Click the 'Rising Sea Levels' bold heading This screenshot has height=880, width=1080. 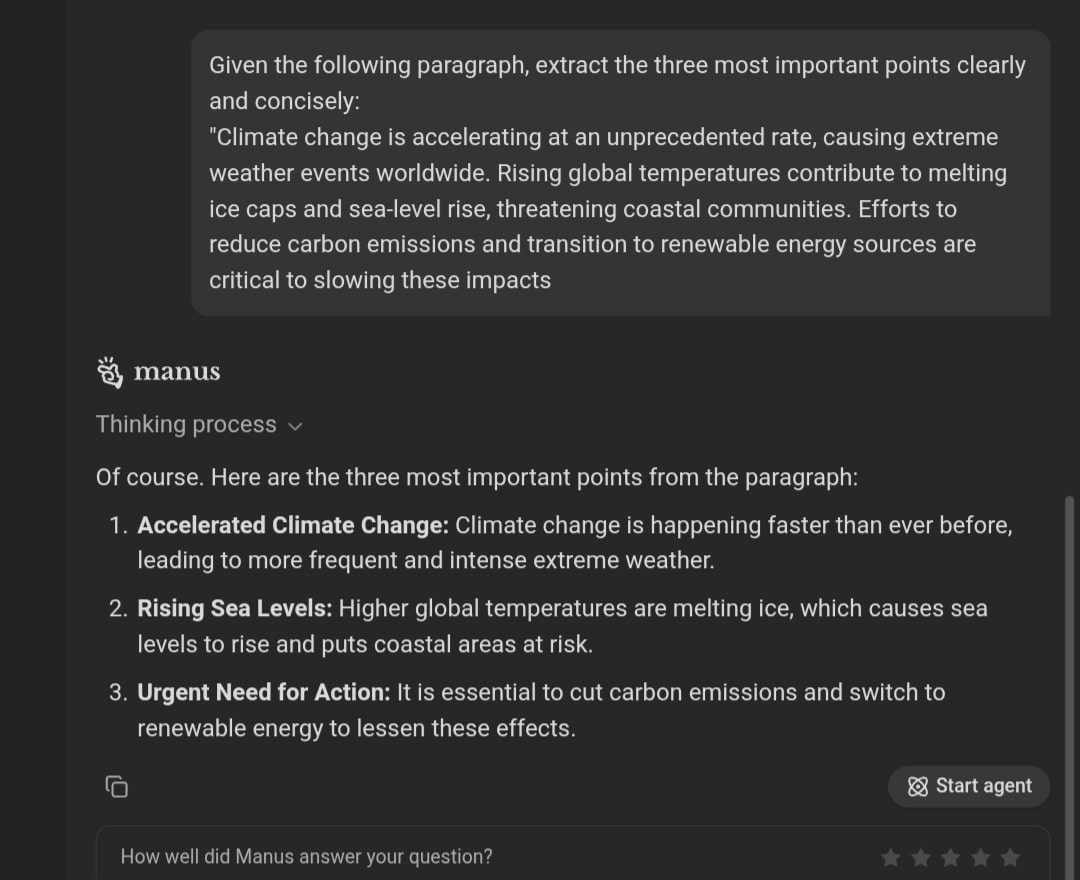pos(235,609)
